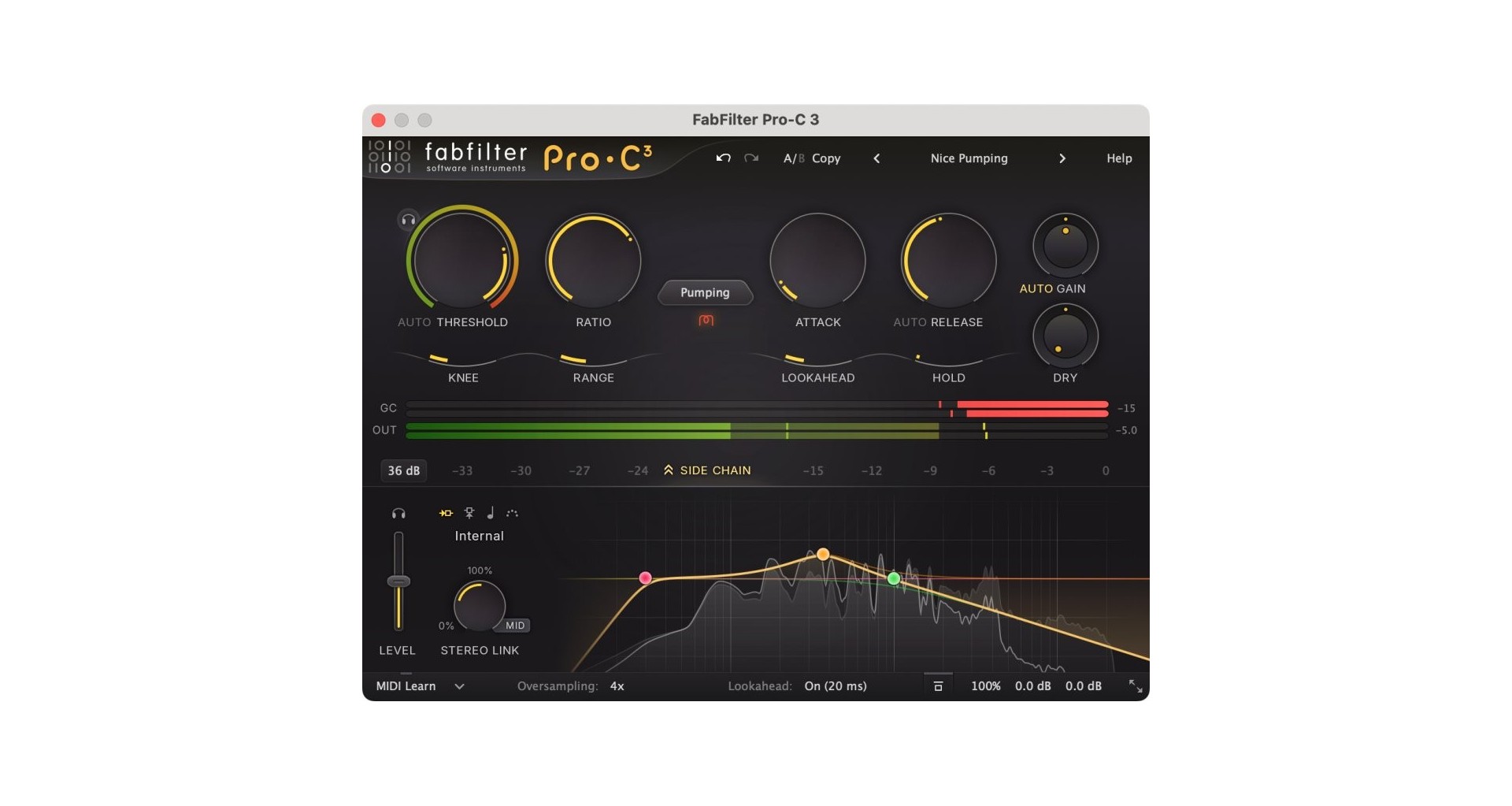The image size is (1512, 806).
Task: Click the first 0.0 dB input level value
Action: tap(1033, 686)
